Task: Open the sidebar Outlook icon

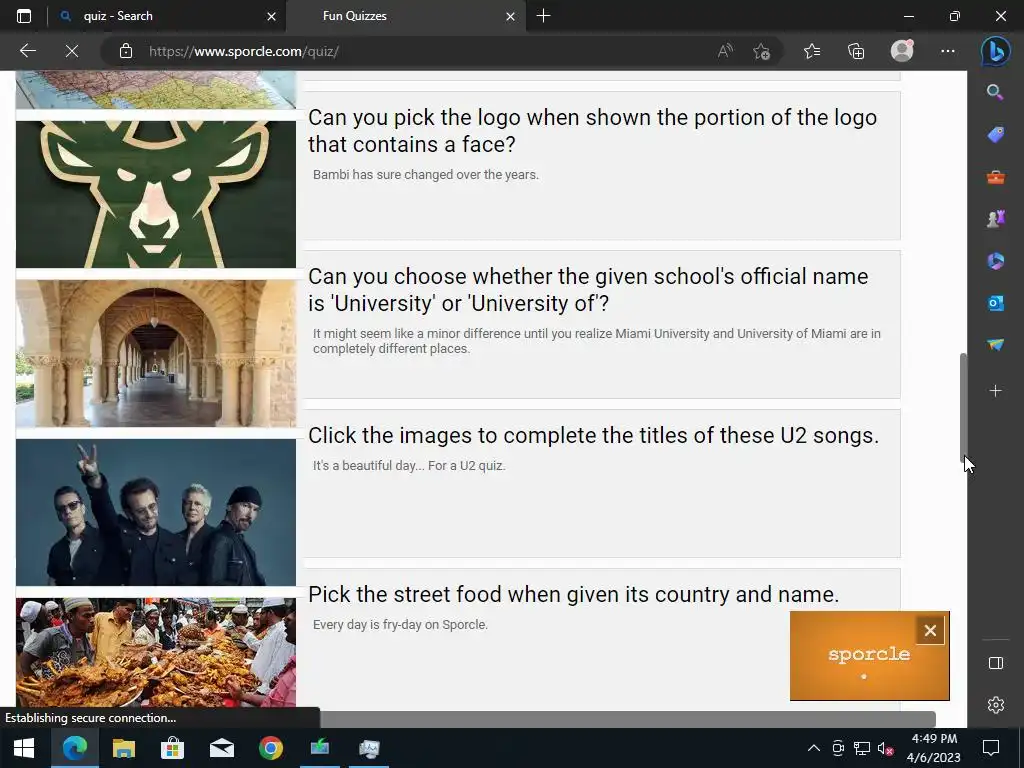Action: (995, 303)
